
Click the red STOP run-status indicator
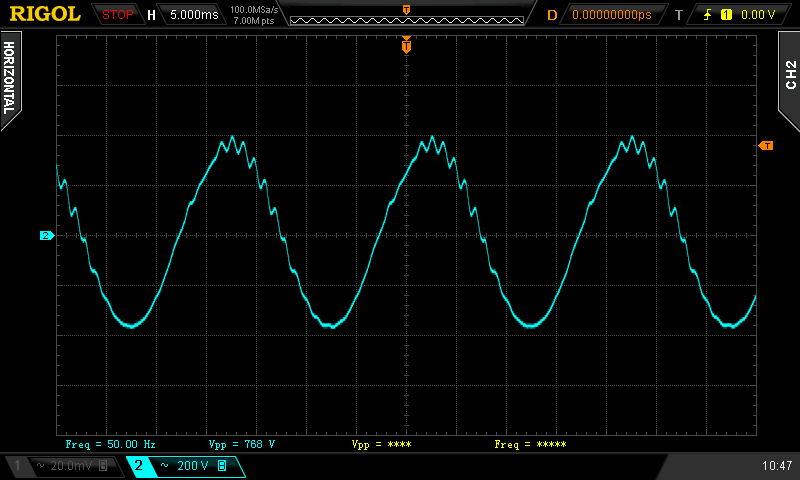(x=118, y=15)
